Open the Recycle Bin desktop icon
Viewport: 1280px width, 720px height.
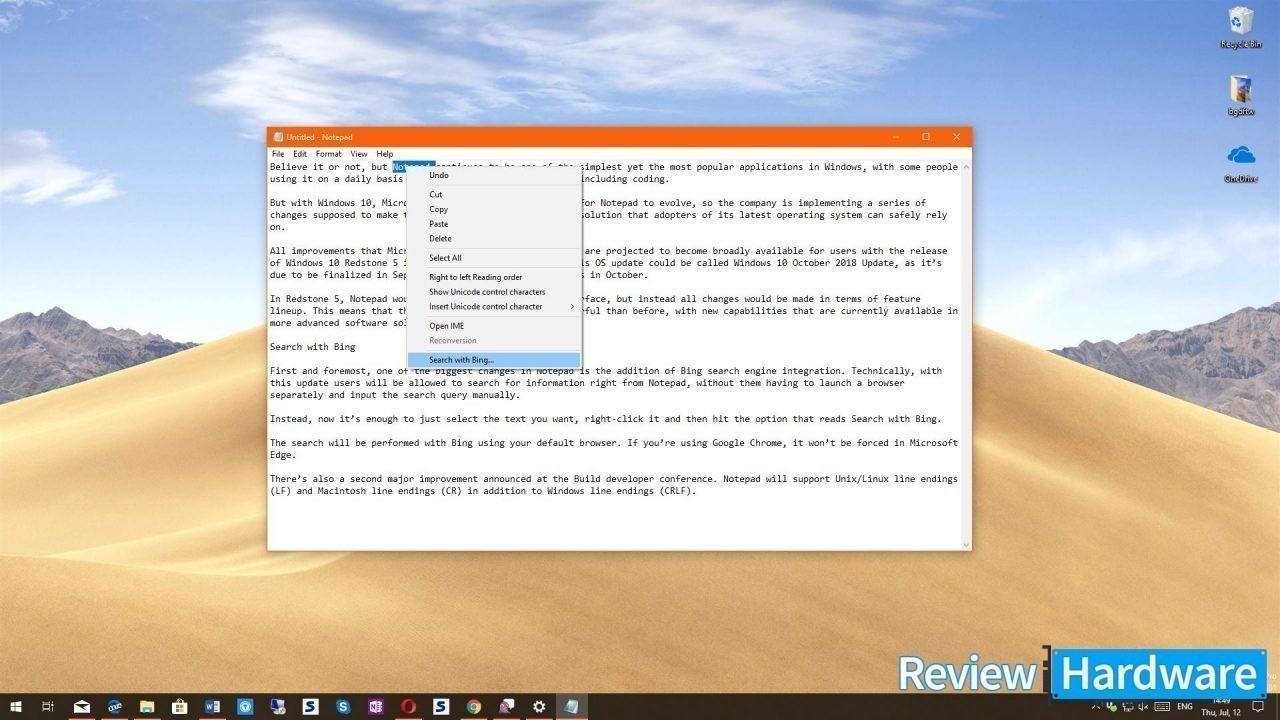pyautogui.click(x=1241, y=26)
